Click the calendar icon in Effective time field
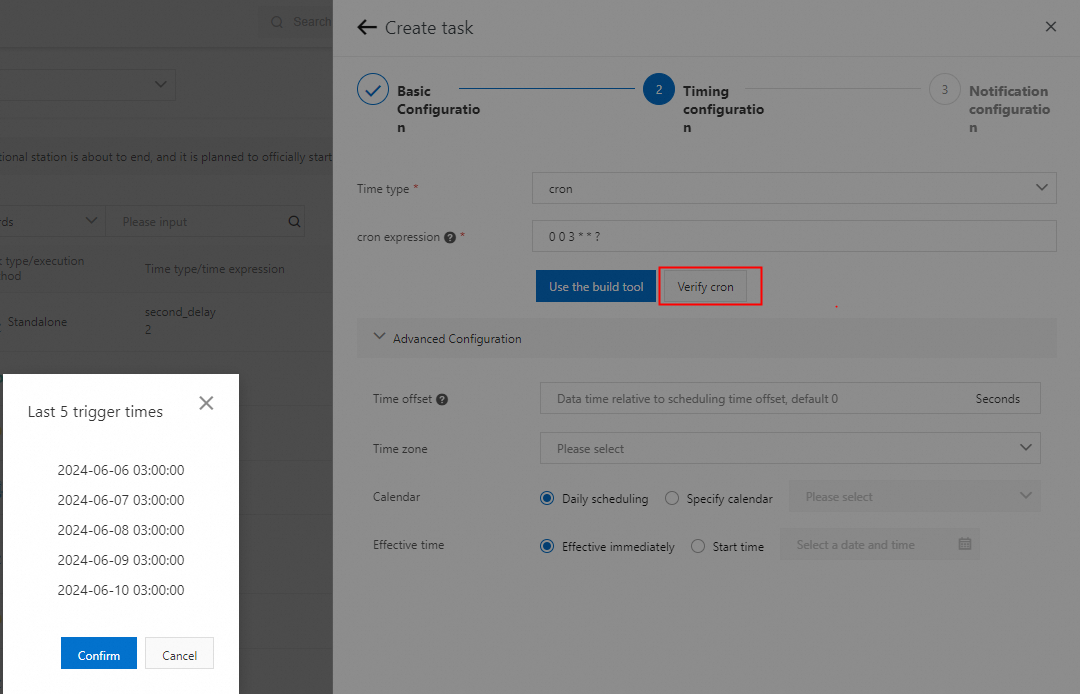The width and height of the screenshot is (1080, 694). pos(964,545)
